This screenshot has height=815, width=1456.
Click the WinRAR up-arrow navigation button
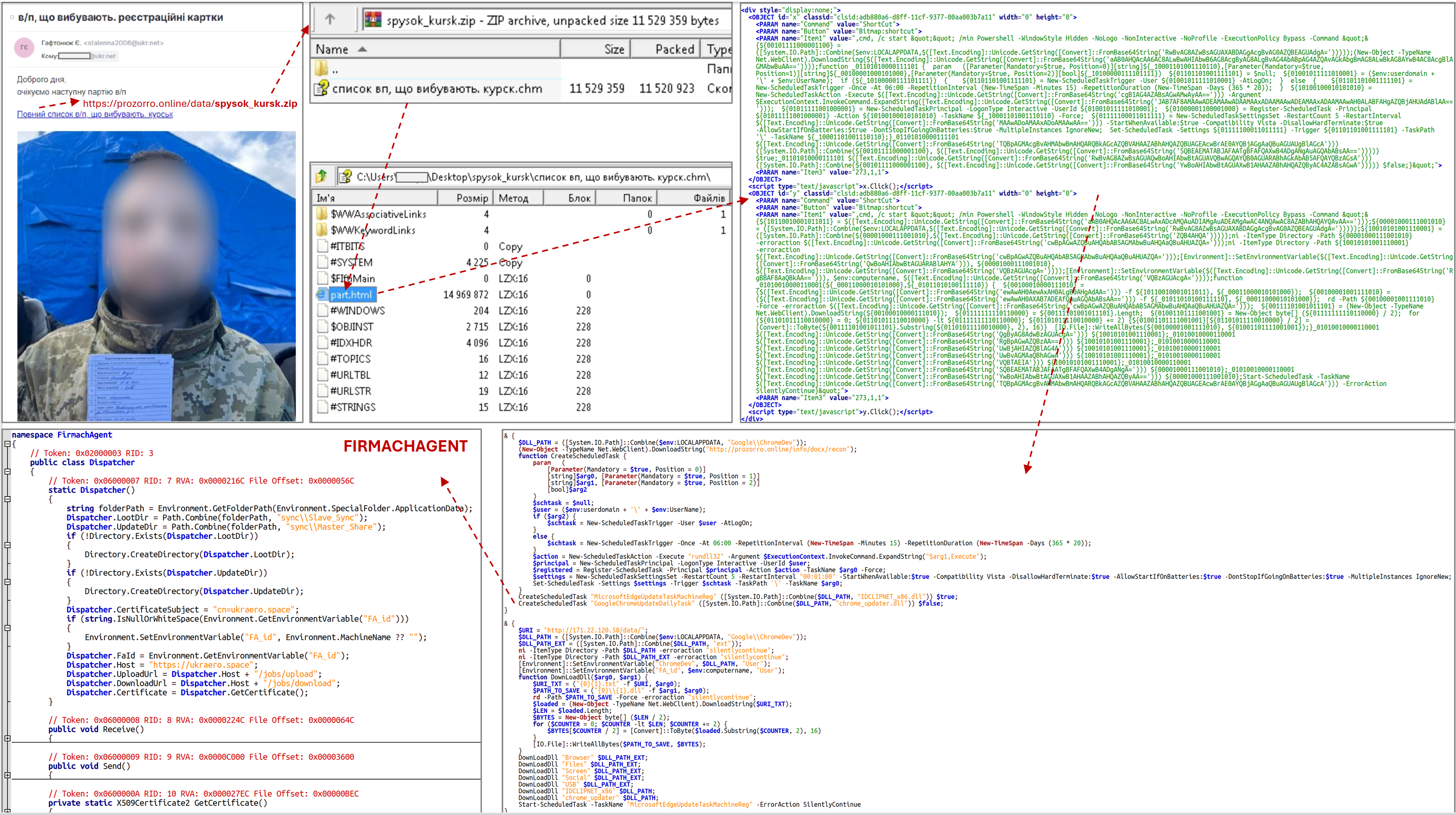tap(330, 19)
